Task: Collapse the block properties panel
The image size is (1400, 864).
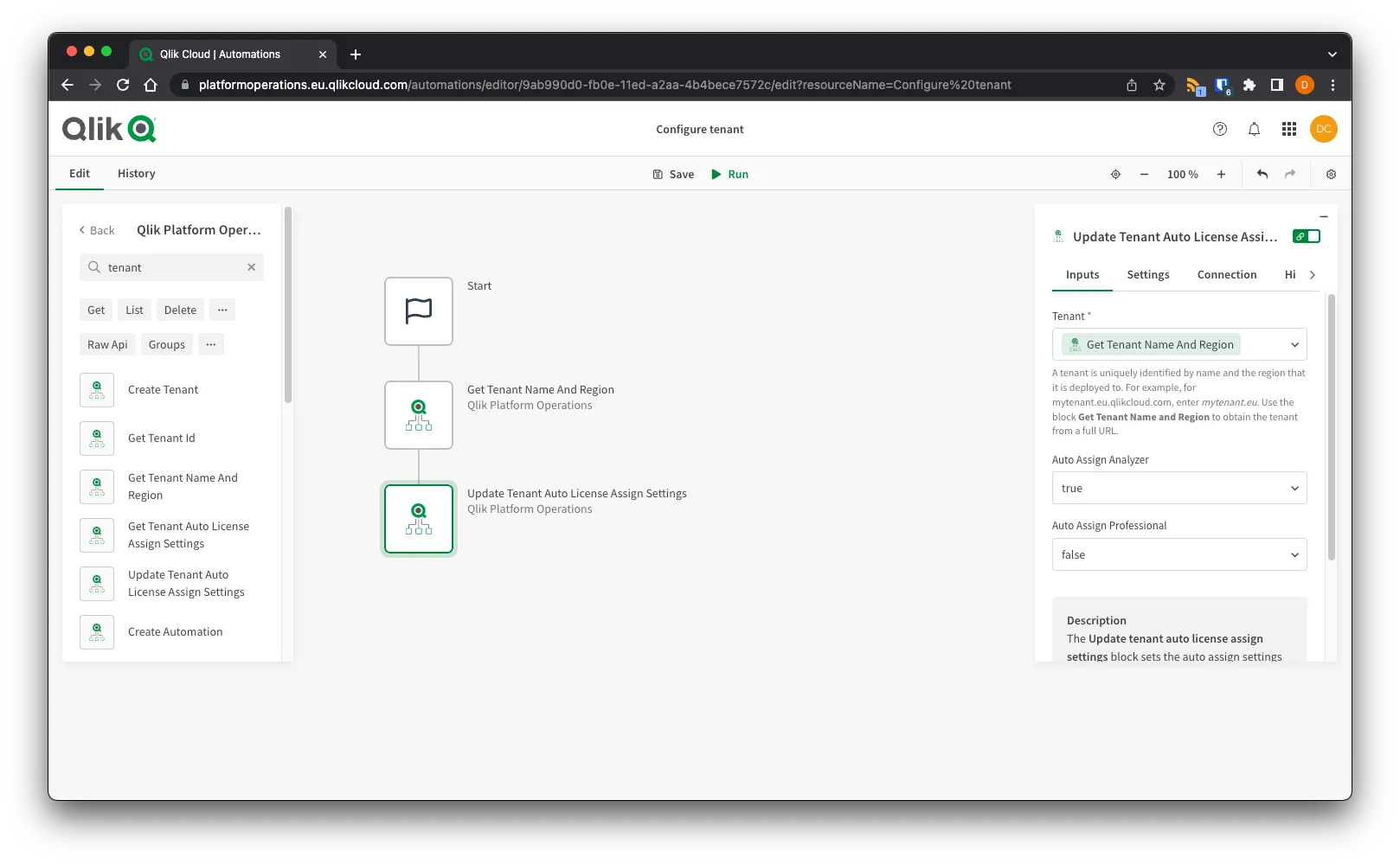Action: tap(1323, 215)
